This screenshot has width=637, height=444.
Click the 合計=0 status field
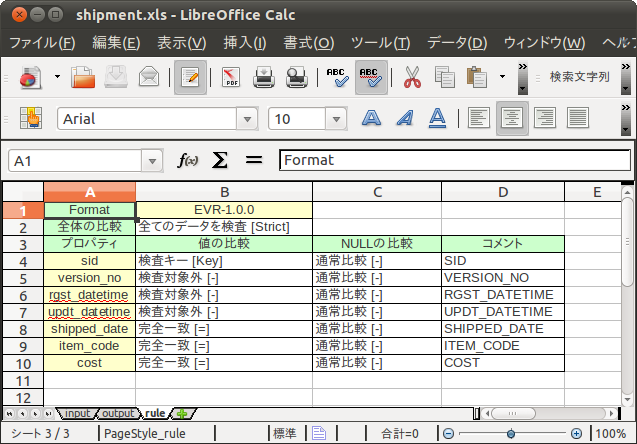coord(400,433)
